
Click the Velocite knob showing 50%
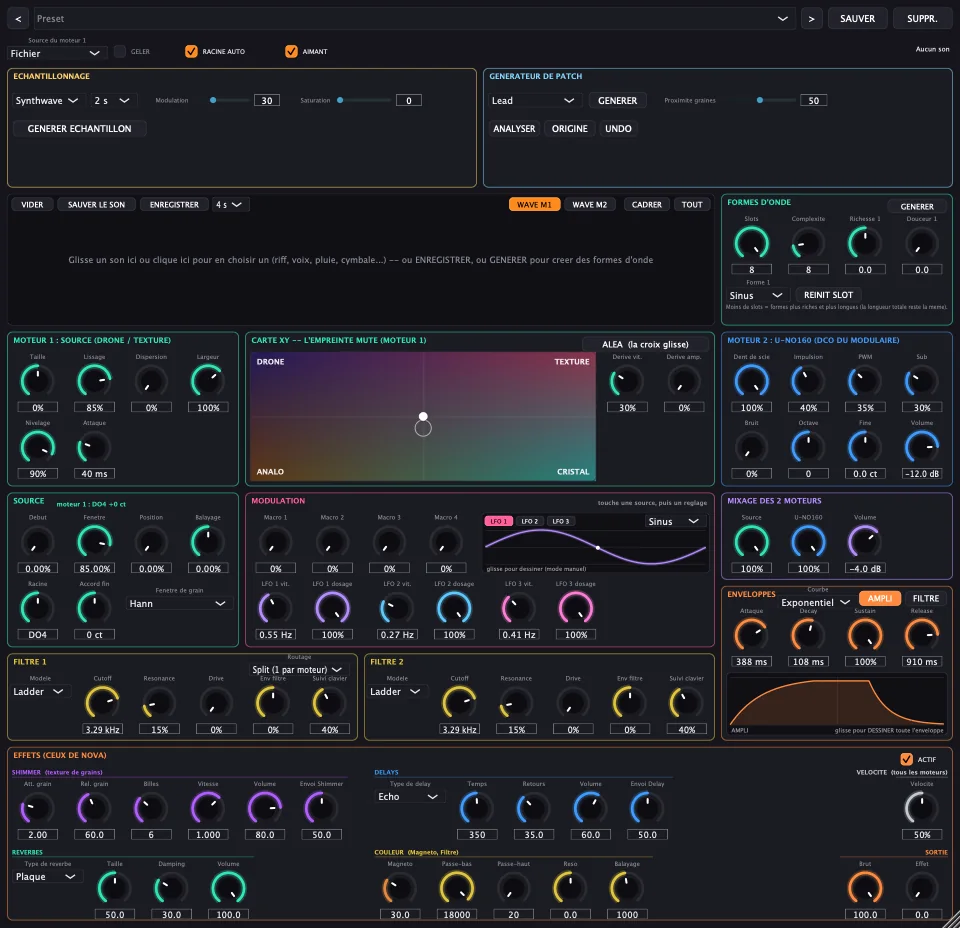click(x=921, y=808)
